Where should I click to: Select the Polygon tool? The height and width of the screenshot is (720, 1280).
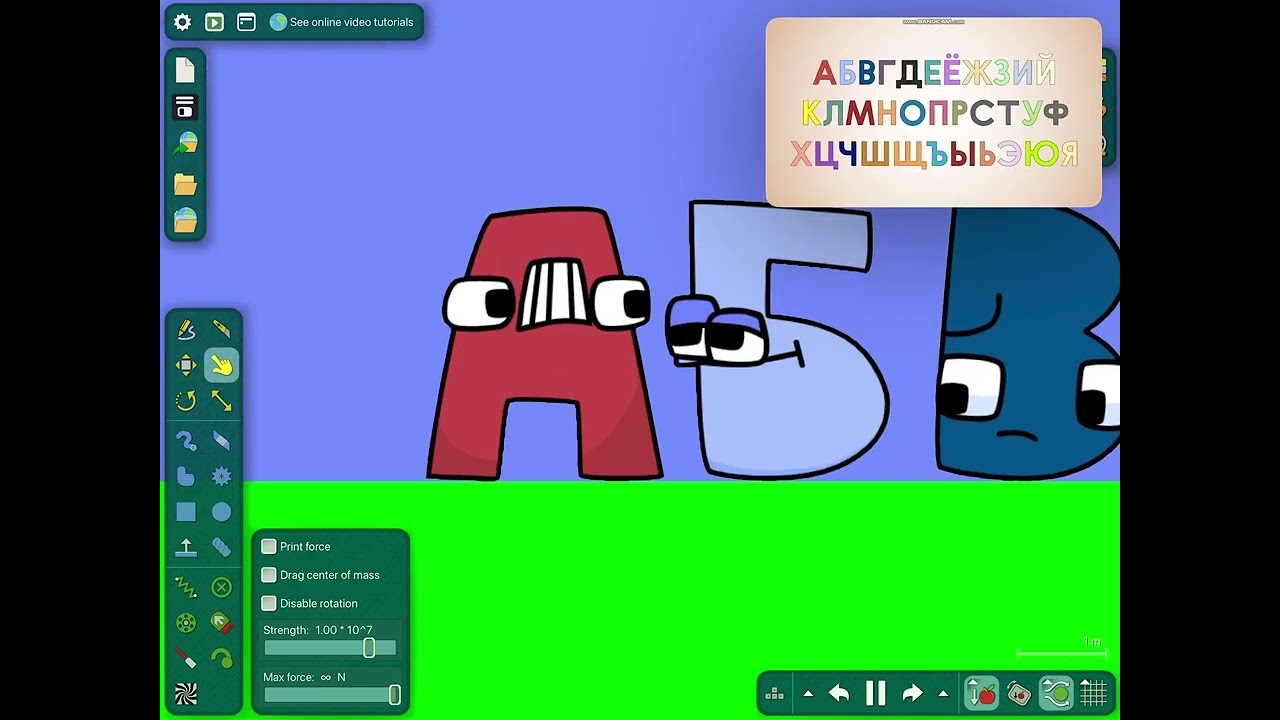click(186, 477)
